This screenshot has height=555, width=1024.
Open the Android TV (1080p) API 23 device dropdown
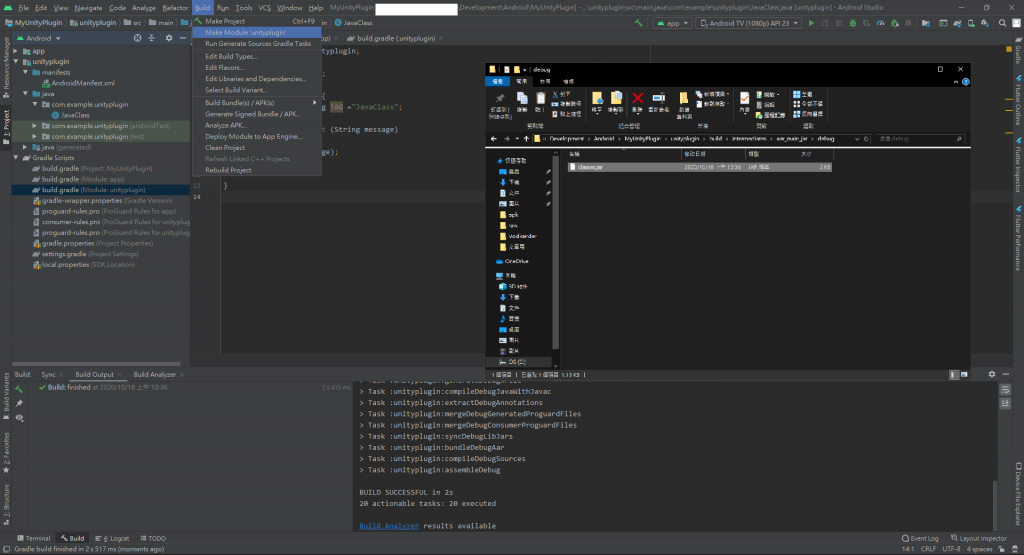(748, 23)
